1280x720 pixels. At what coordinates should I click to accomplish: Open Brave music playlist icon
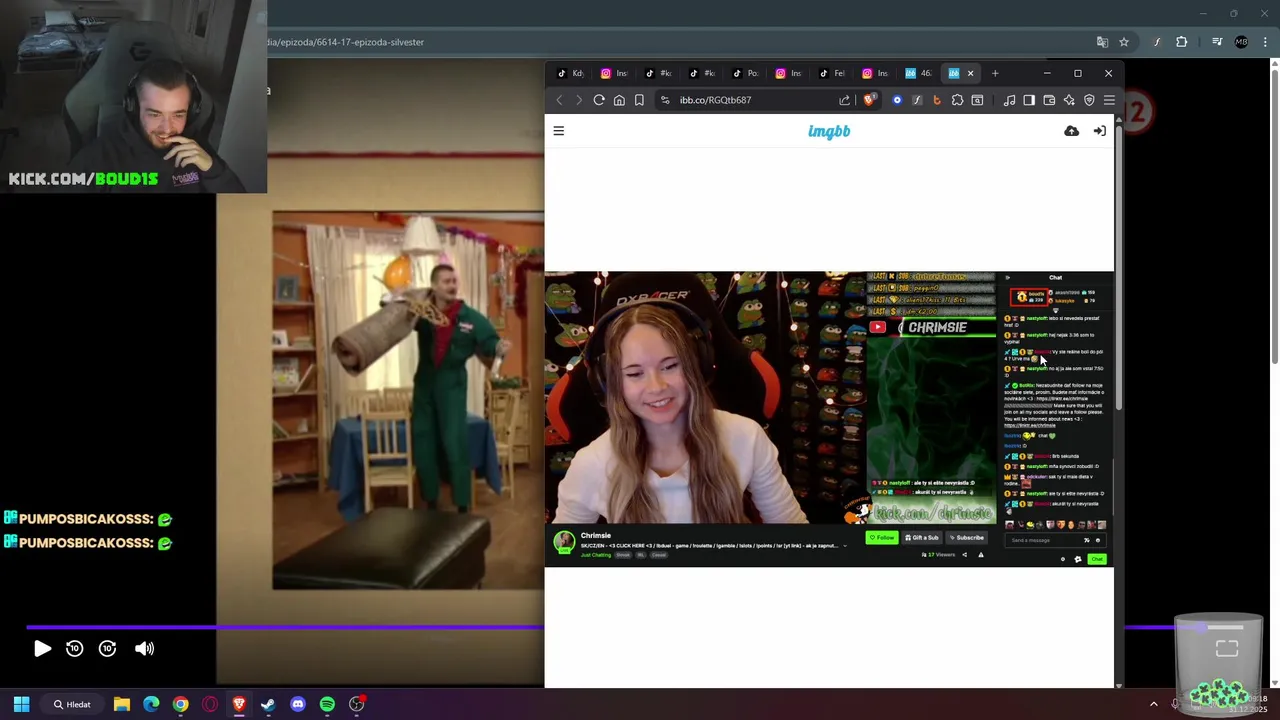[1009, 100]
